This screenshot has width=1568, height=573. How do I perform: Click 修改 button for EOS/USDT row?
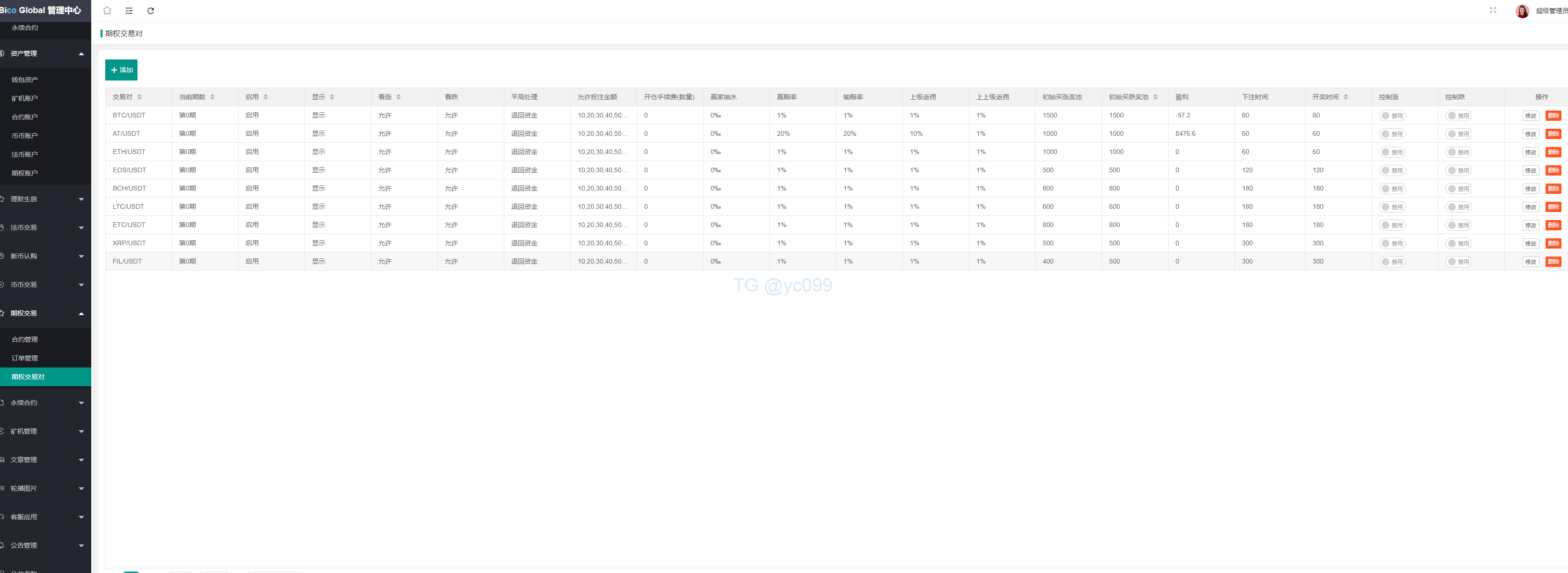[1530, 170]
